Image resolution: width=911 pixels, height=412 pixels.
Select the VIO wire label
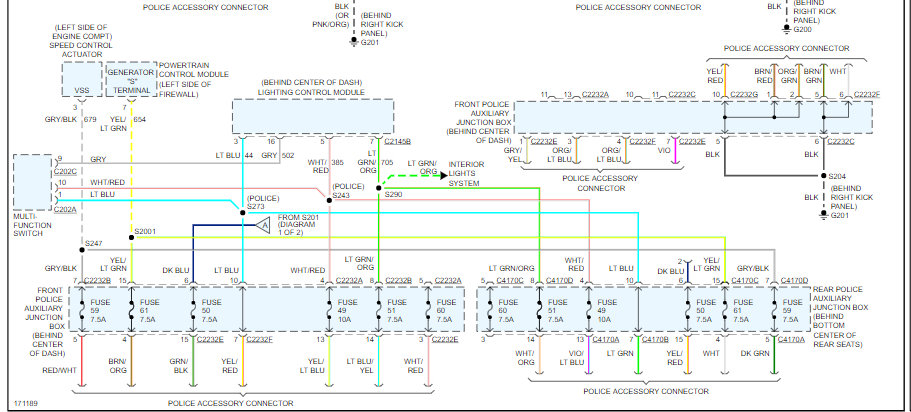[664, 150]
